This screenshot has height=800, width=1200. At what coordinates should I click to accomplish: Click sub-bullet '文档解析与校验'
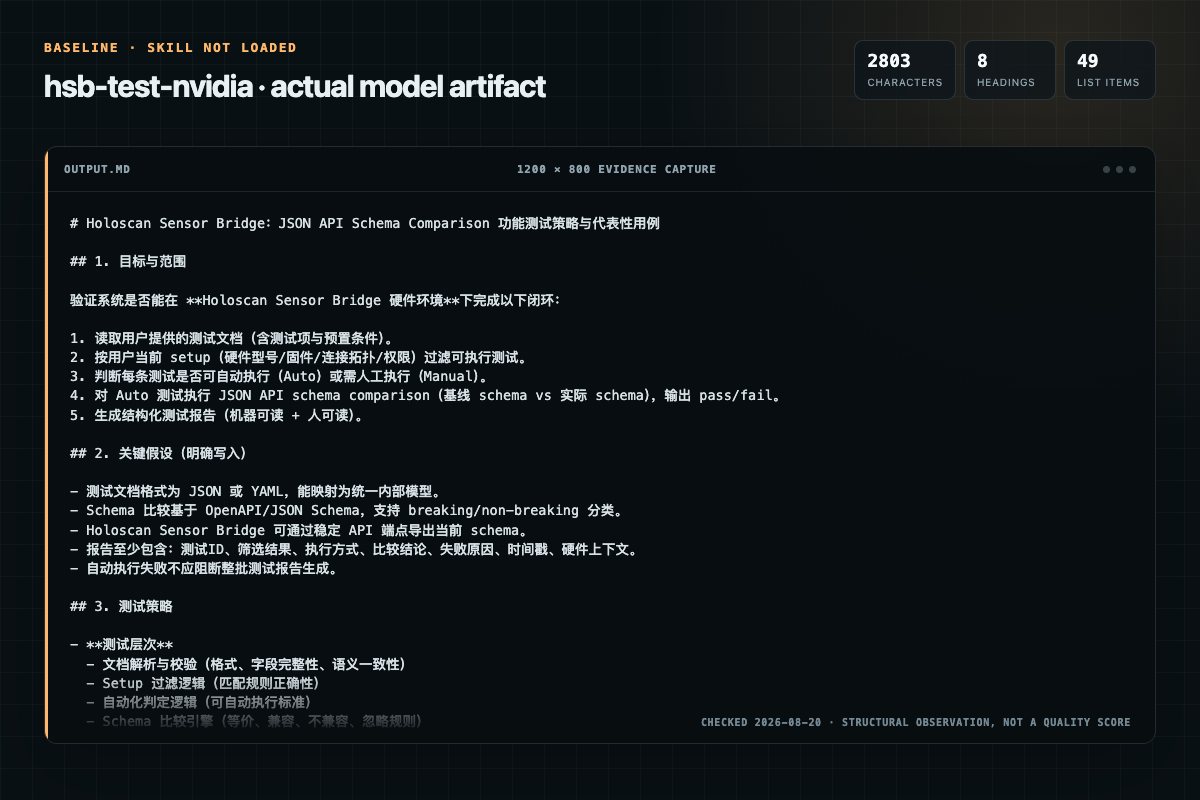[245, 663]
